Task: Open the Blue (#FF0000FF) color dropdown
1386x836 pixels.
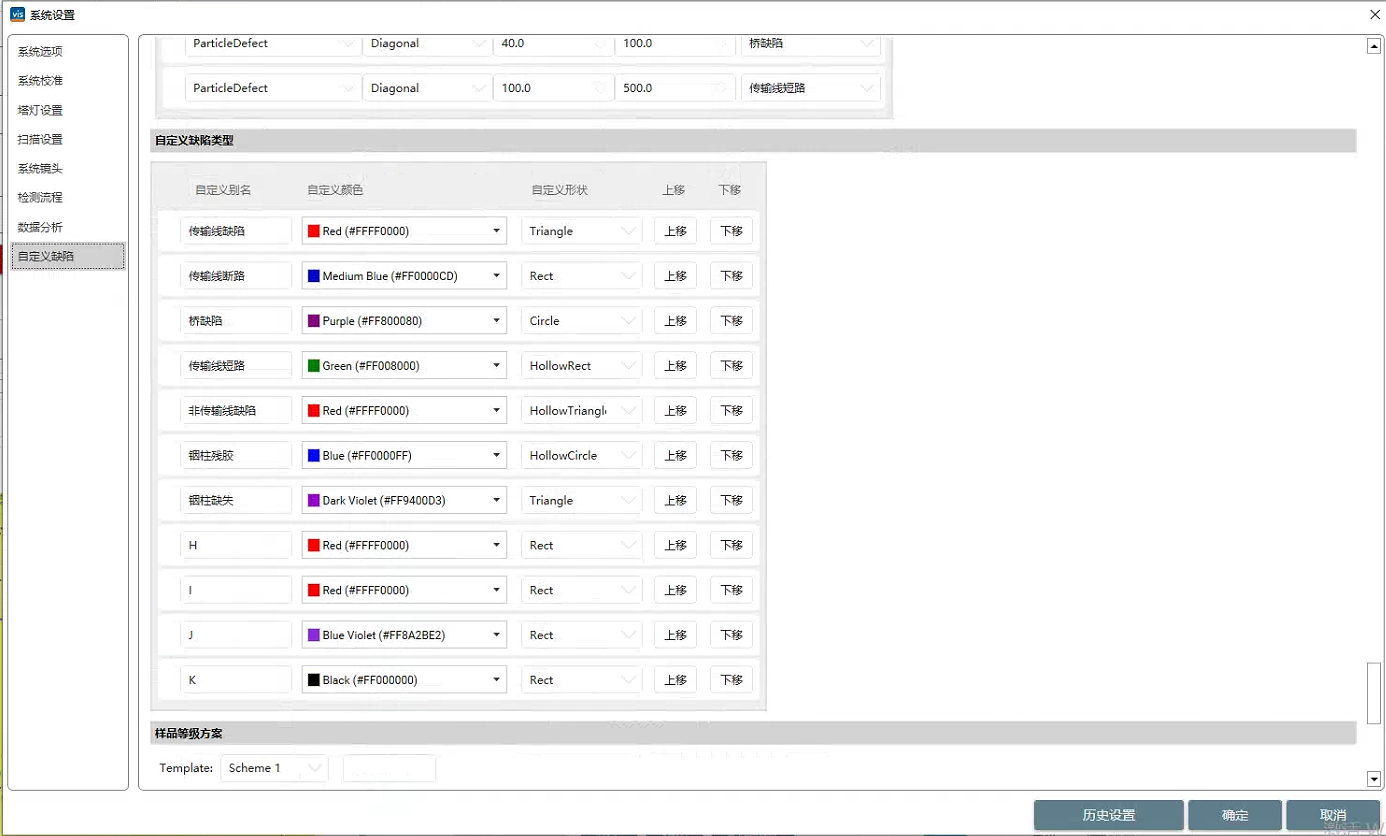Action: pyautogui.click(x=404, y=455)
